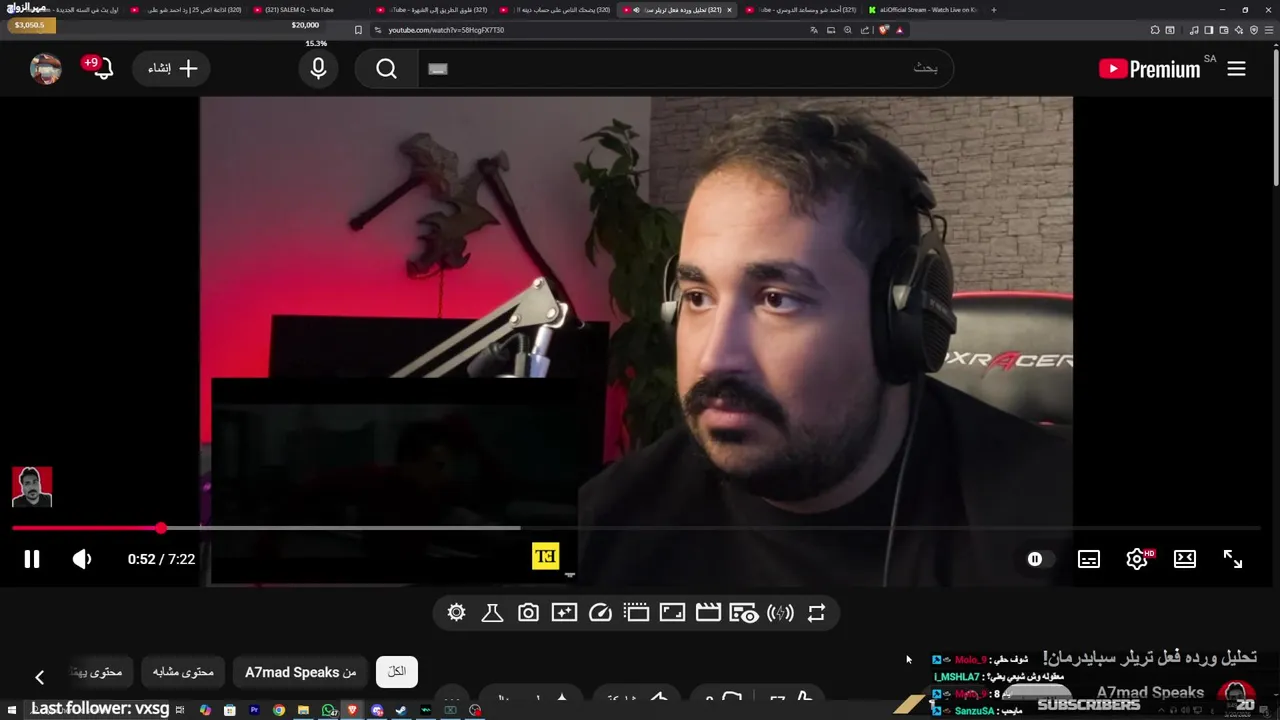Image resolution: width=1280 pixels, height=720 pixels.
Task: Open video filters sparkle icon
Action: 564,613
